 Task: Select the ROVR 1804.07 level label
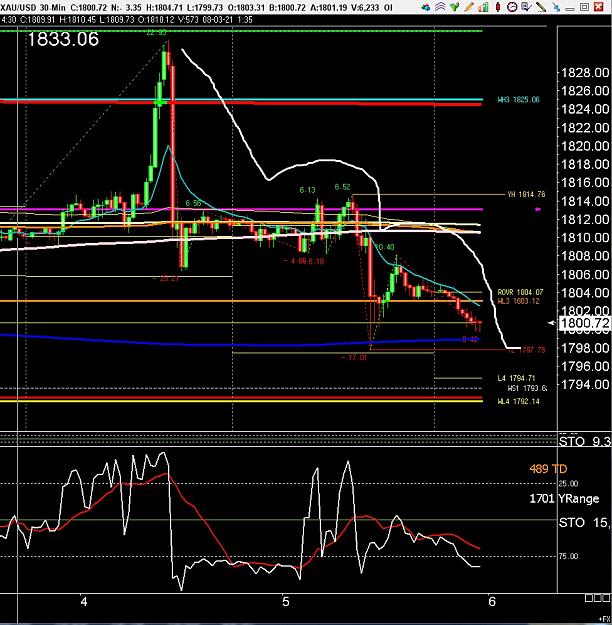[520, 293]
